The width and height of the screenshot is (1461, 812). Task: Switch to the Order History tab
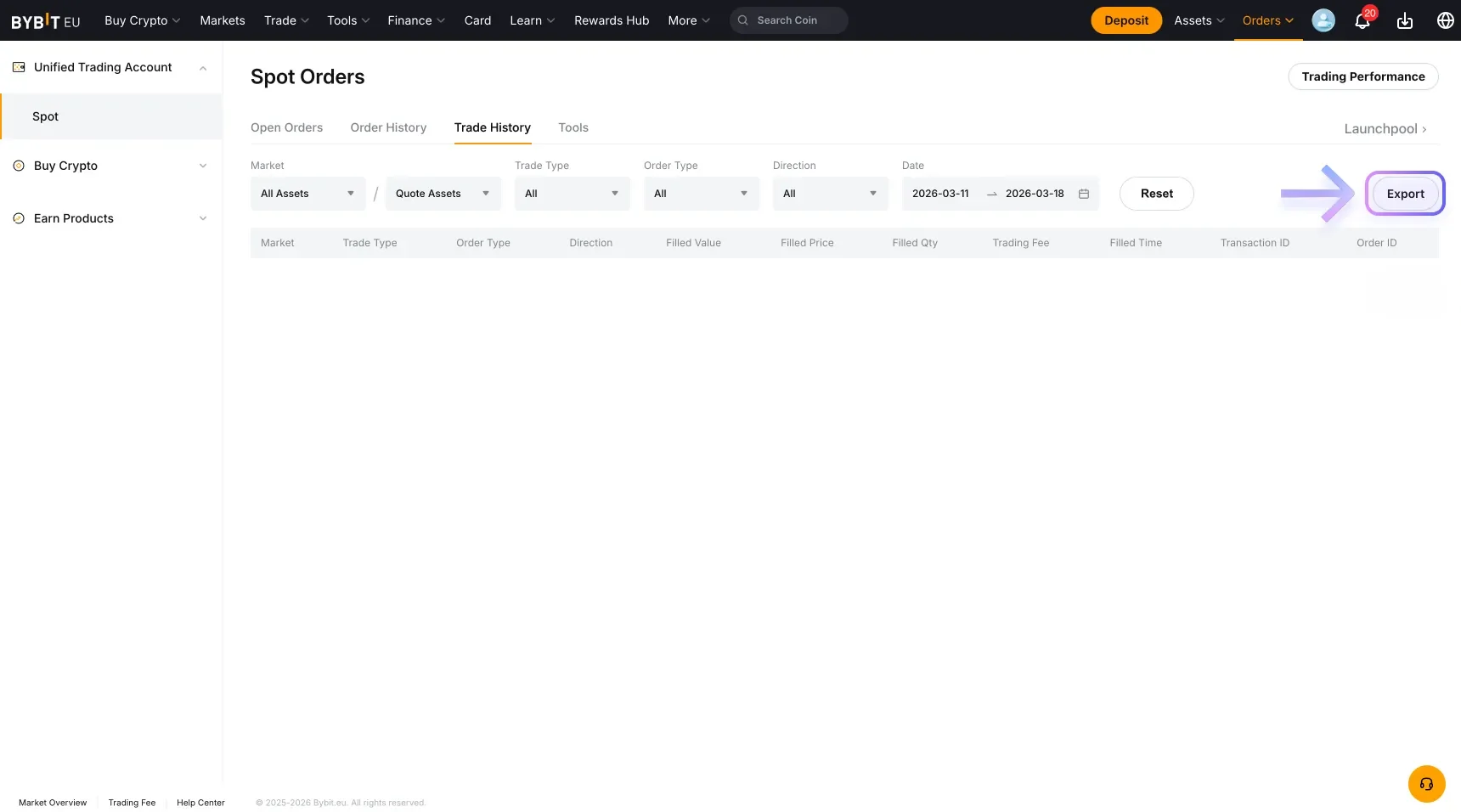[x=388, y=127]
